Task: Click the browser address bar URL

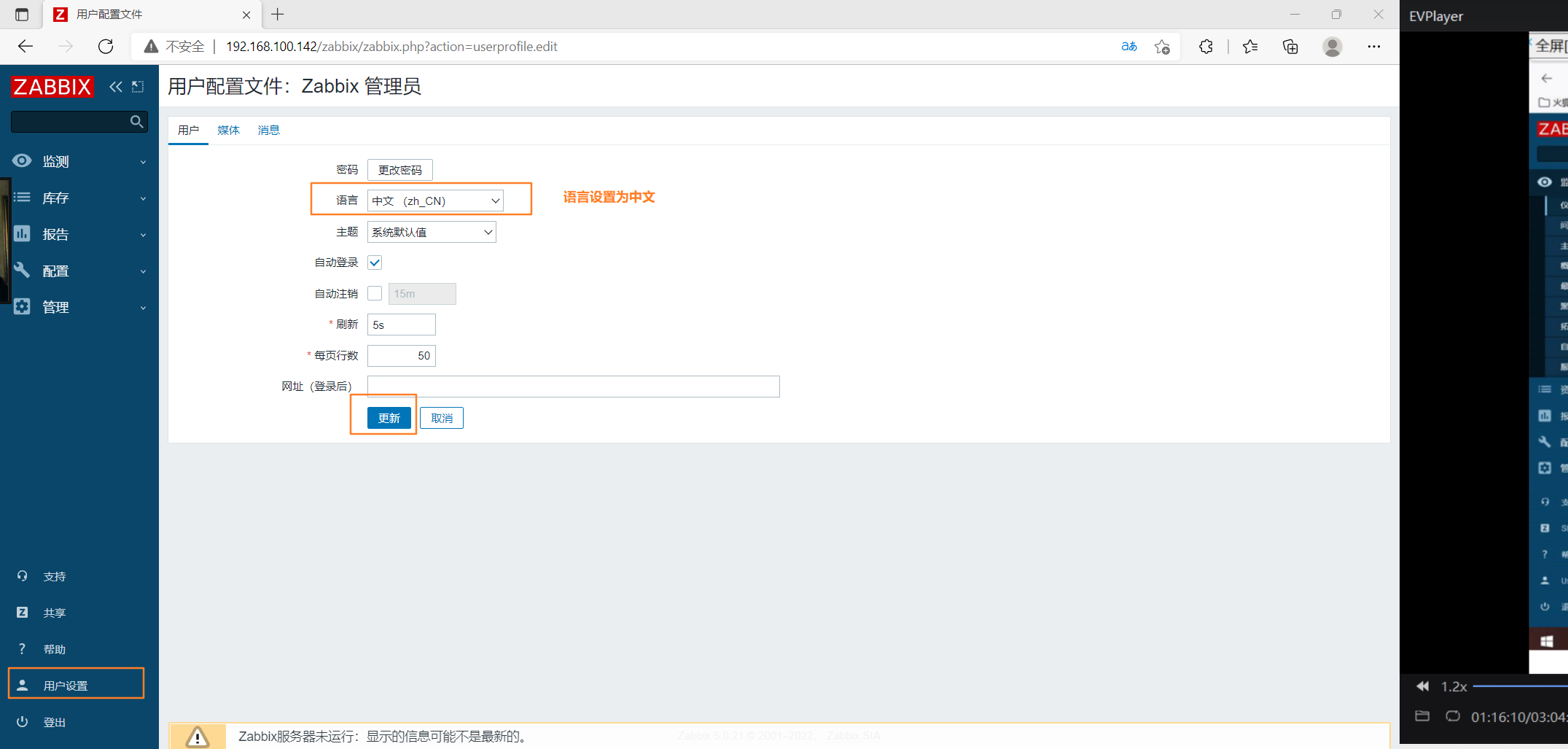Action: point(391,47)
